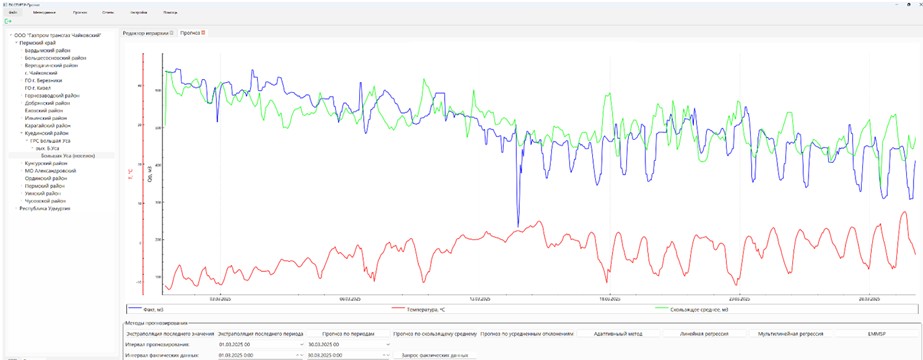The height and width of the screenshot is (360, 923).
Task: Open the Отчеты menu
Action: (x=108, y=12)
